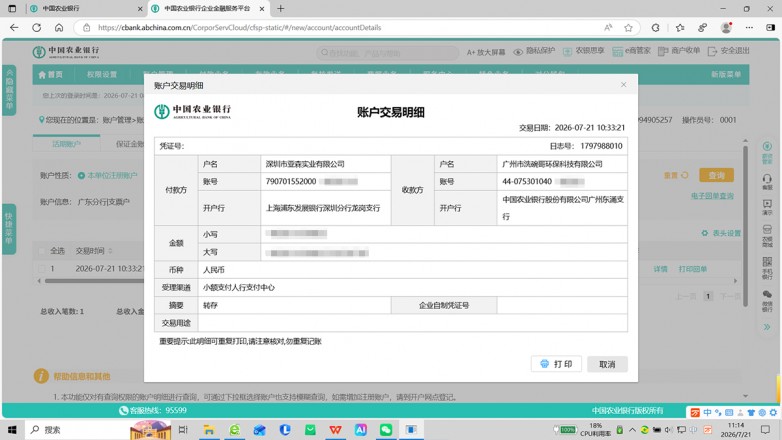Click the taskbar 搜索 search box
The height and width of the screenshot is (440, 782).
77,430
